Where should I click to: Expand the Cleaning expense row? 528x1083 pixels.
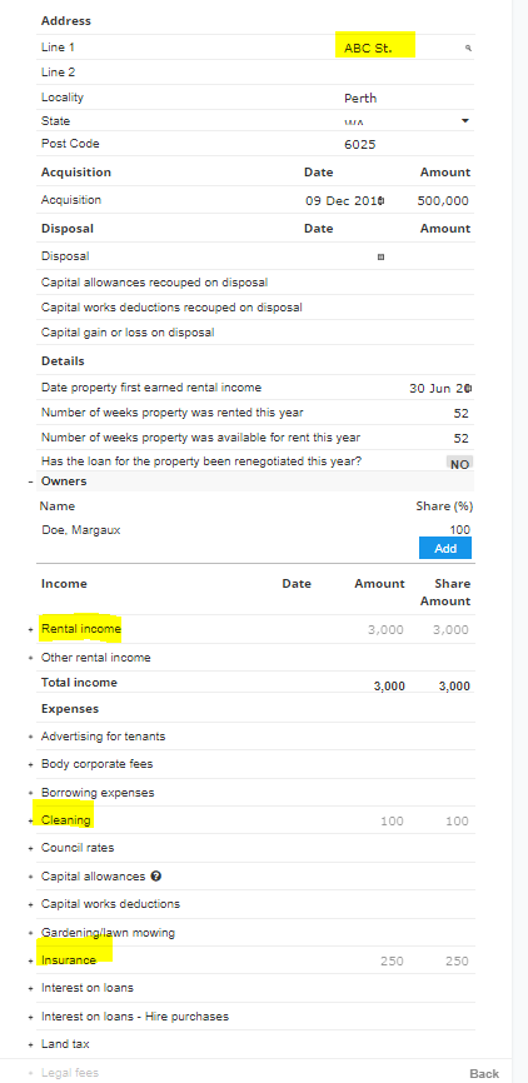coord(30,821)
